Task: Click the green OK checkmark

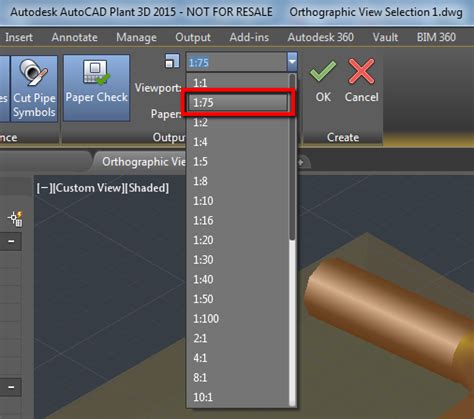Action: point(322,71)
